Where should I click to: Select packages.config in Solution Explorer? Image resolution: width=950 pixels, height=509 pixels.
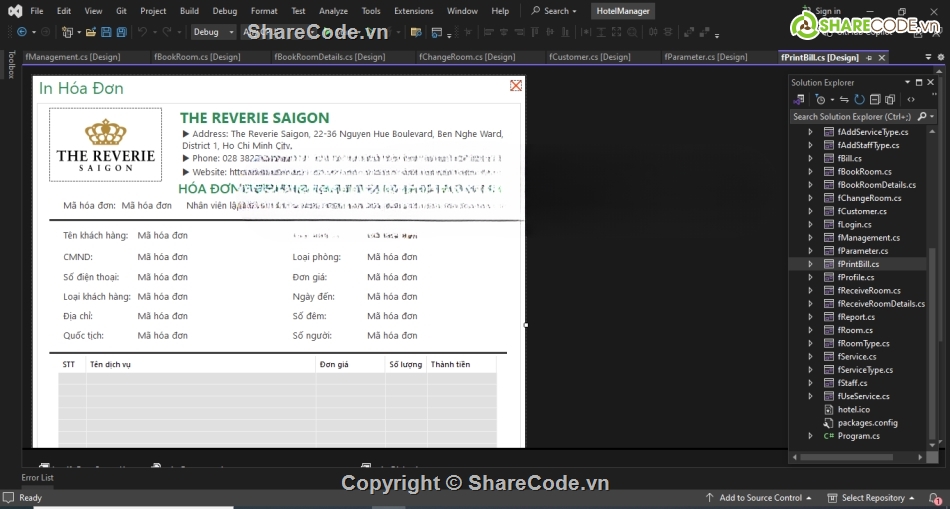coord(868,423)
